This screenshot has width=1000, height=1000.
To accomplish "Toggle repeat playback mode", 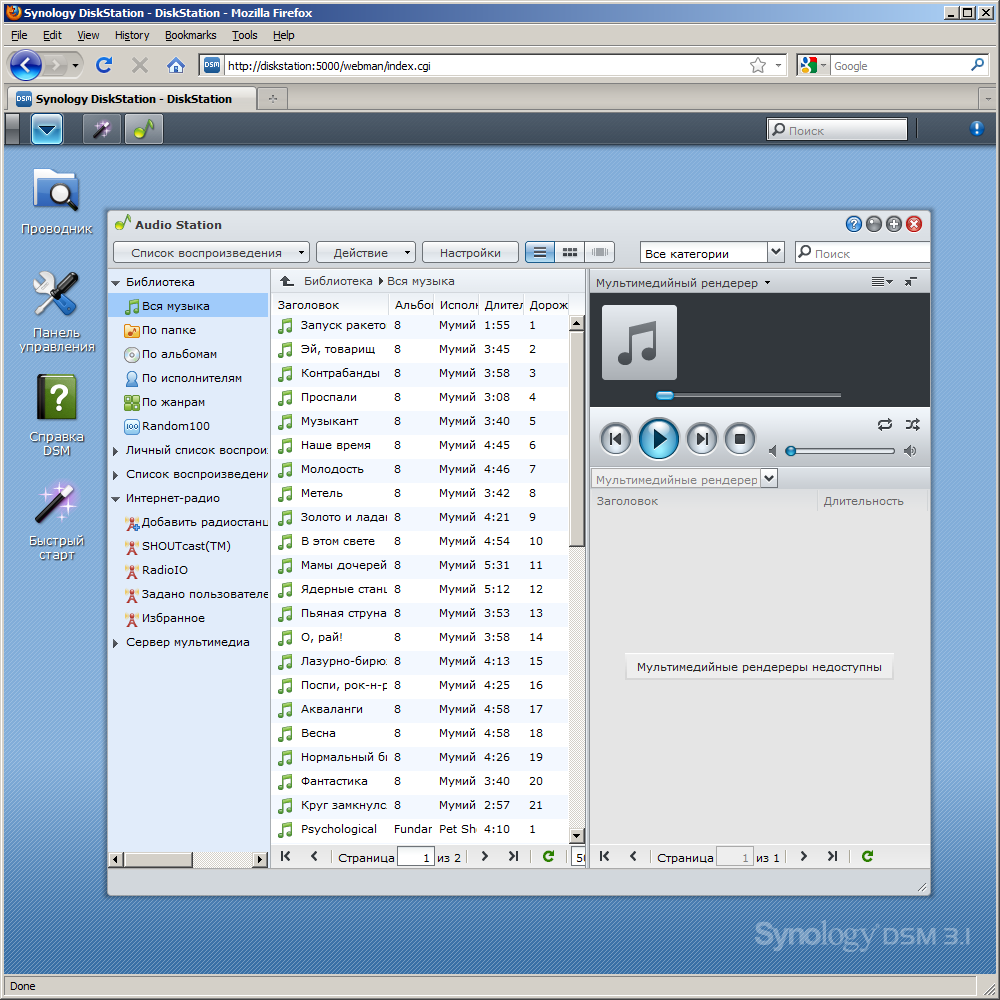I will pyautogui.click(x=885, y=425).
